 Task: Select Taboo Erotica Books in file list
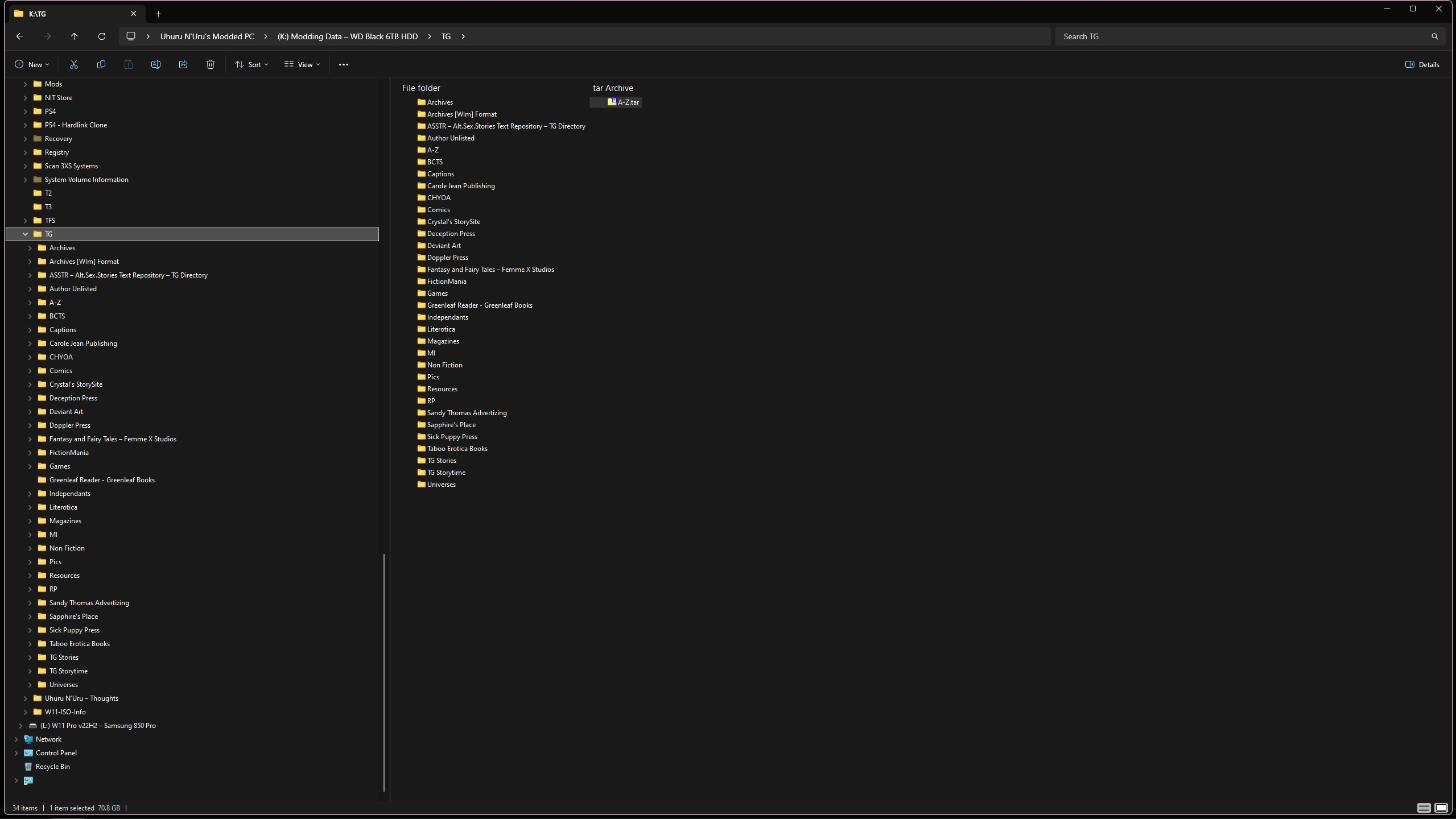coord(457,449)
